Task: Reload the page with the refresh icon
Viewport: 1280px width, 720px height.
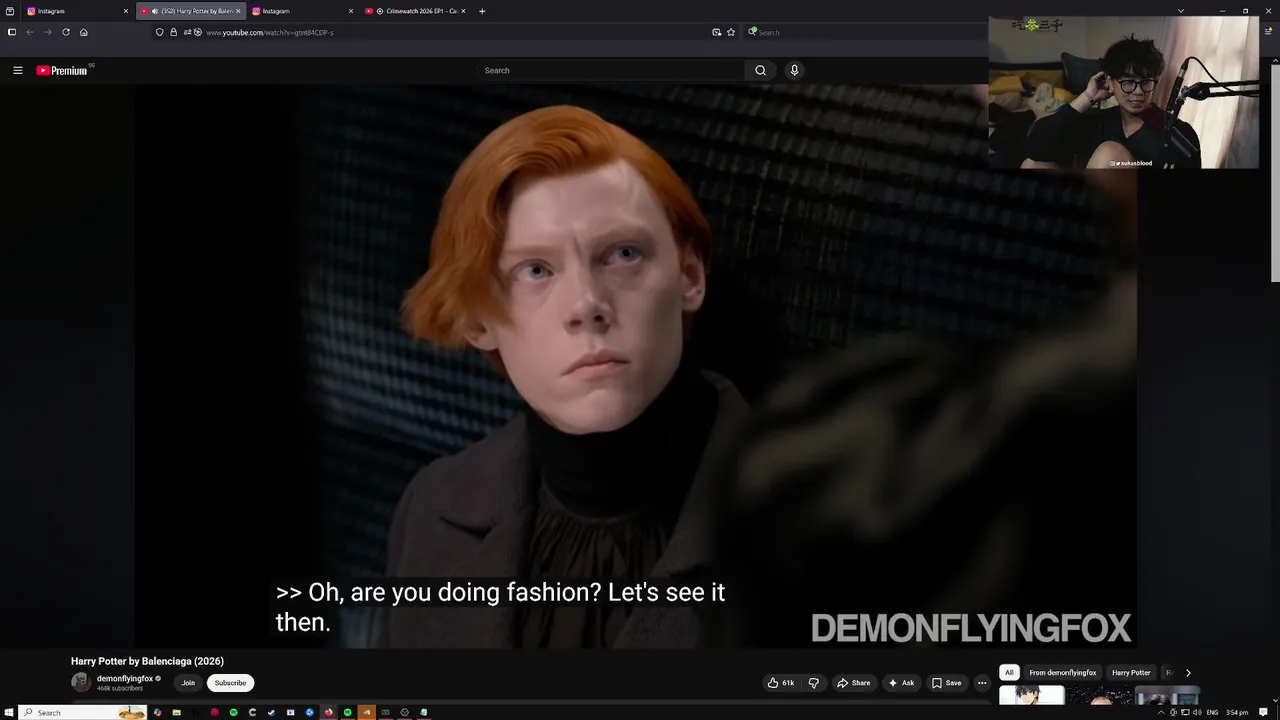Action: (x=66, y=32)
